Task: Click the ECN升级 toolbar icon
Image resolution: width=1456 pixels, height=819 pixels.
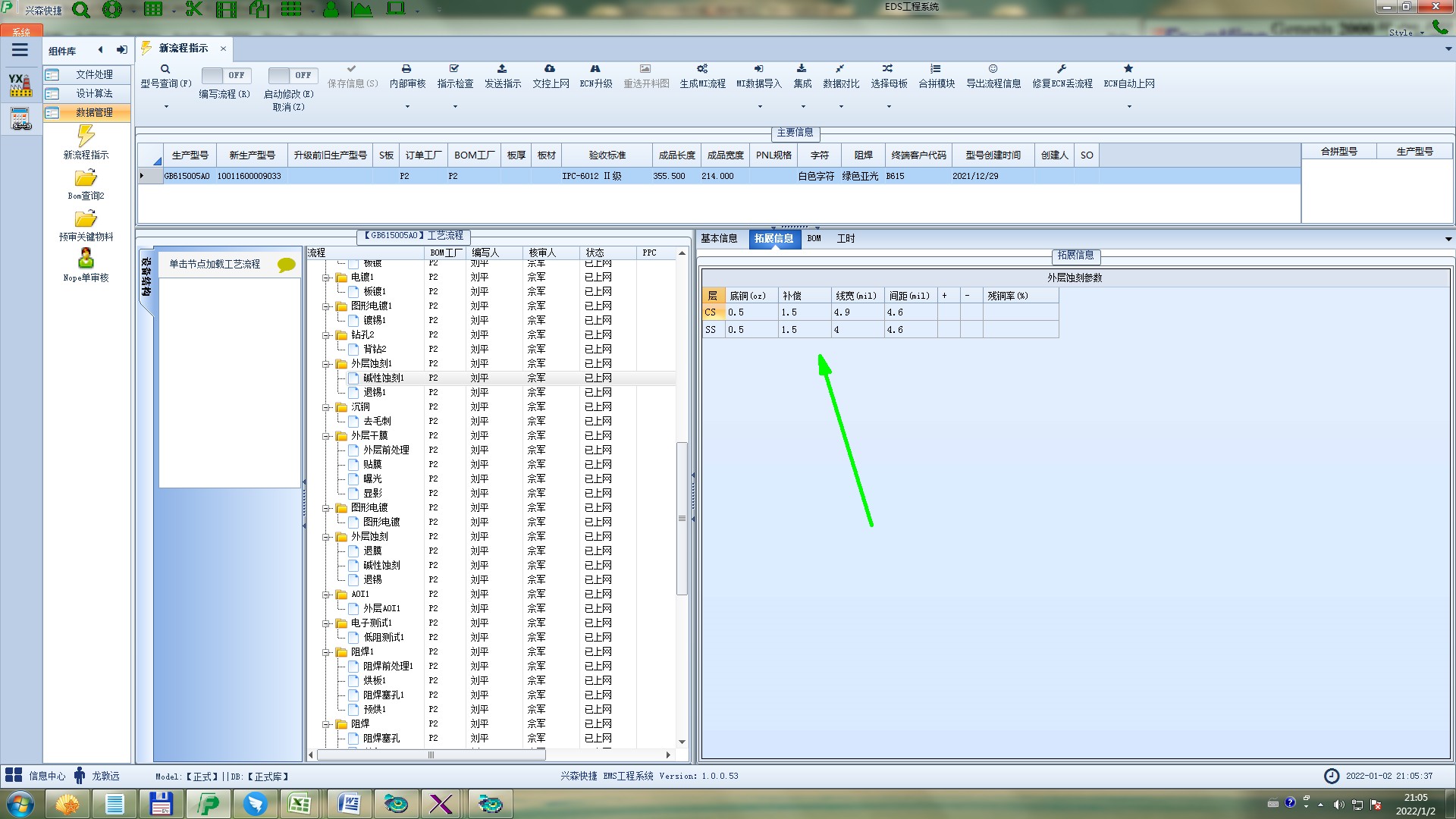Action: tap(595, 69)
